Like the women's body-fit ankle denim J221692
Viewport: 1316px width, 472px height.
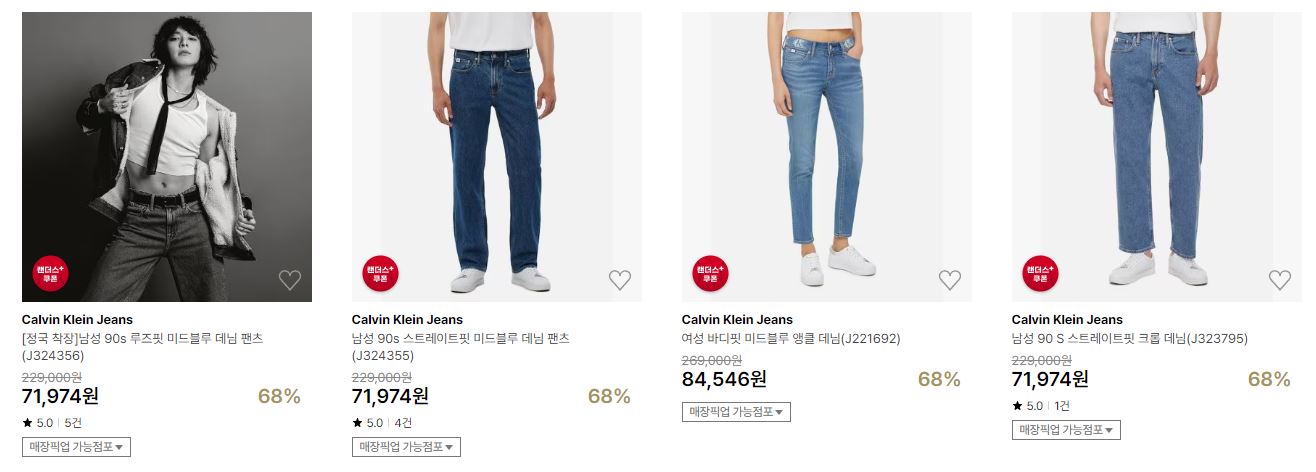tap(950, 280)
